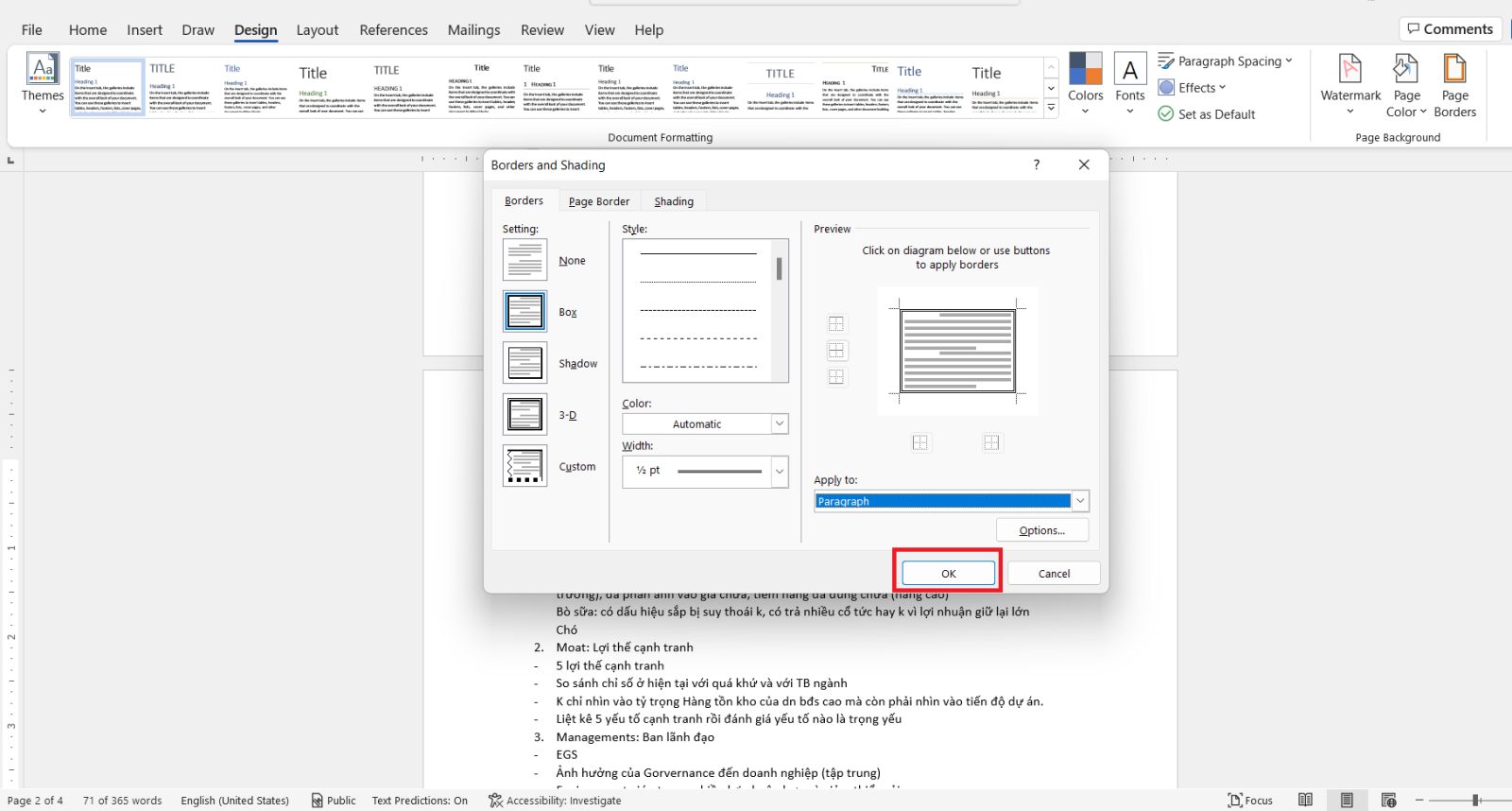Choose the 3-D border setting icon
Image resolution: width=1512 pixels, height=811 pixels.
coord(524,414)
